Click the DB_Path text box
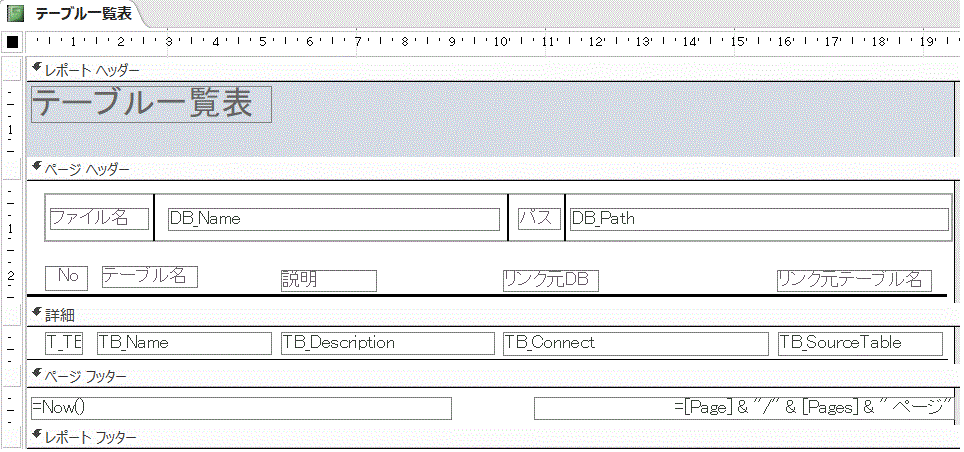This screenshot has height=452, width=964. (758, 219)
